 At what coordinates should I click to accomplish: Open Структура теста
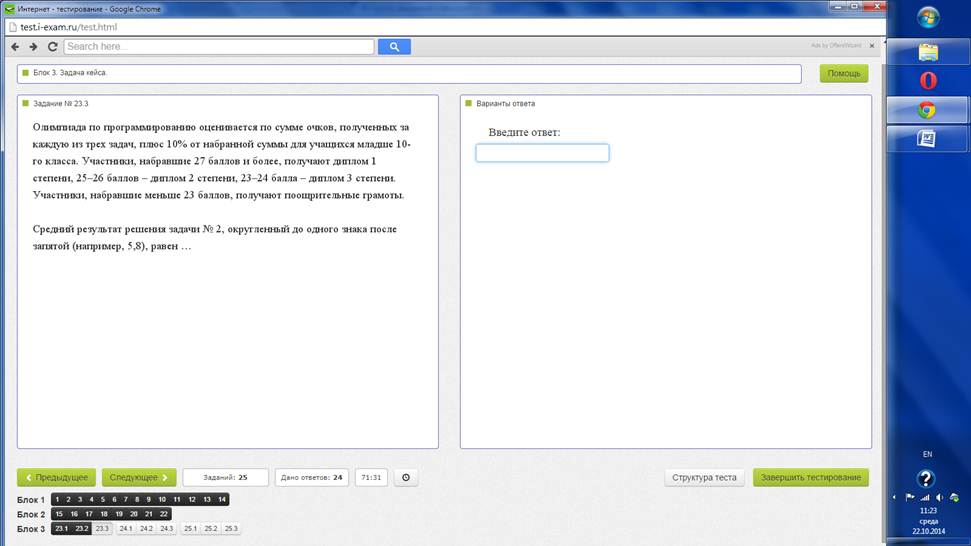(704, 477)
